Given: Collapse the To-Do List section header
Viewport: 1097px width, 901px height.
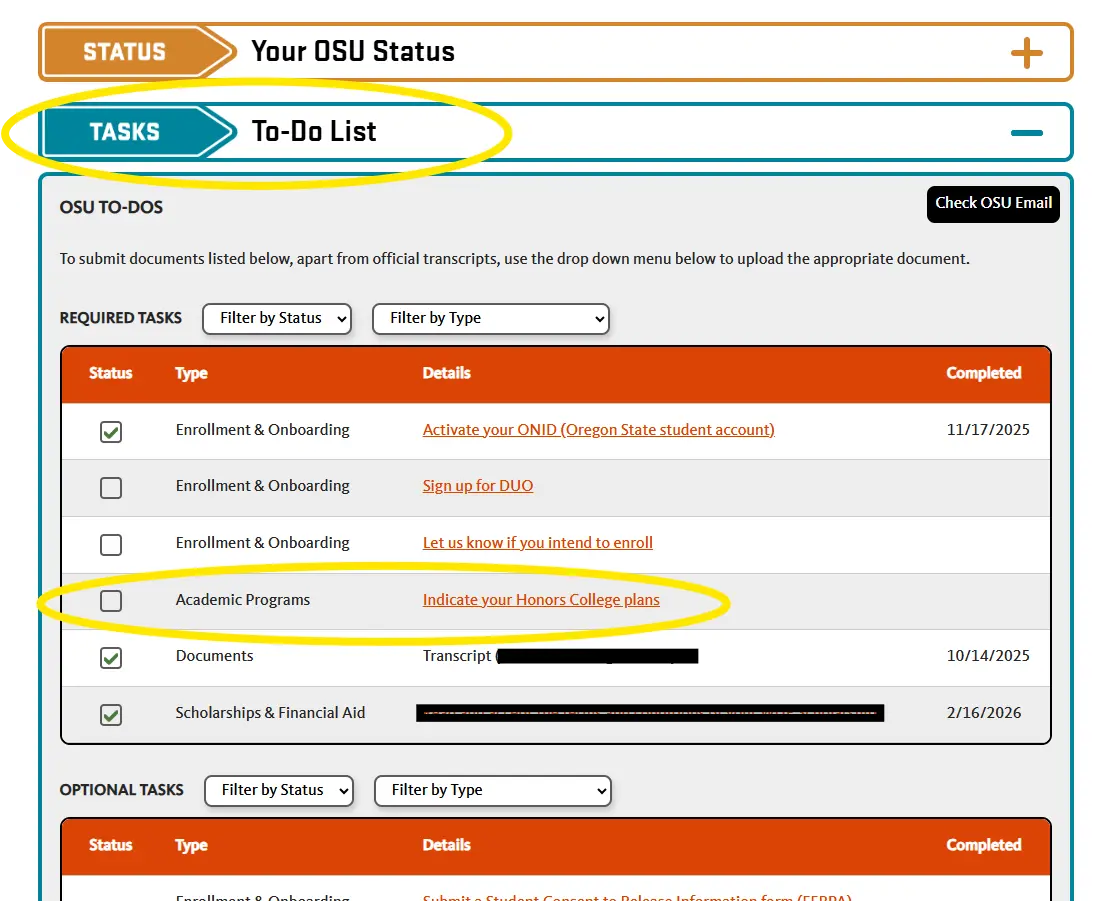Looking at the screenshot, I should pos(555,132).
